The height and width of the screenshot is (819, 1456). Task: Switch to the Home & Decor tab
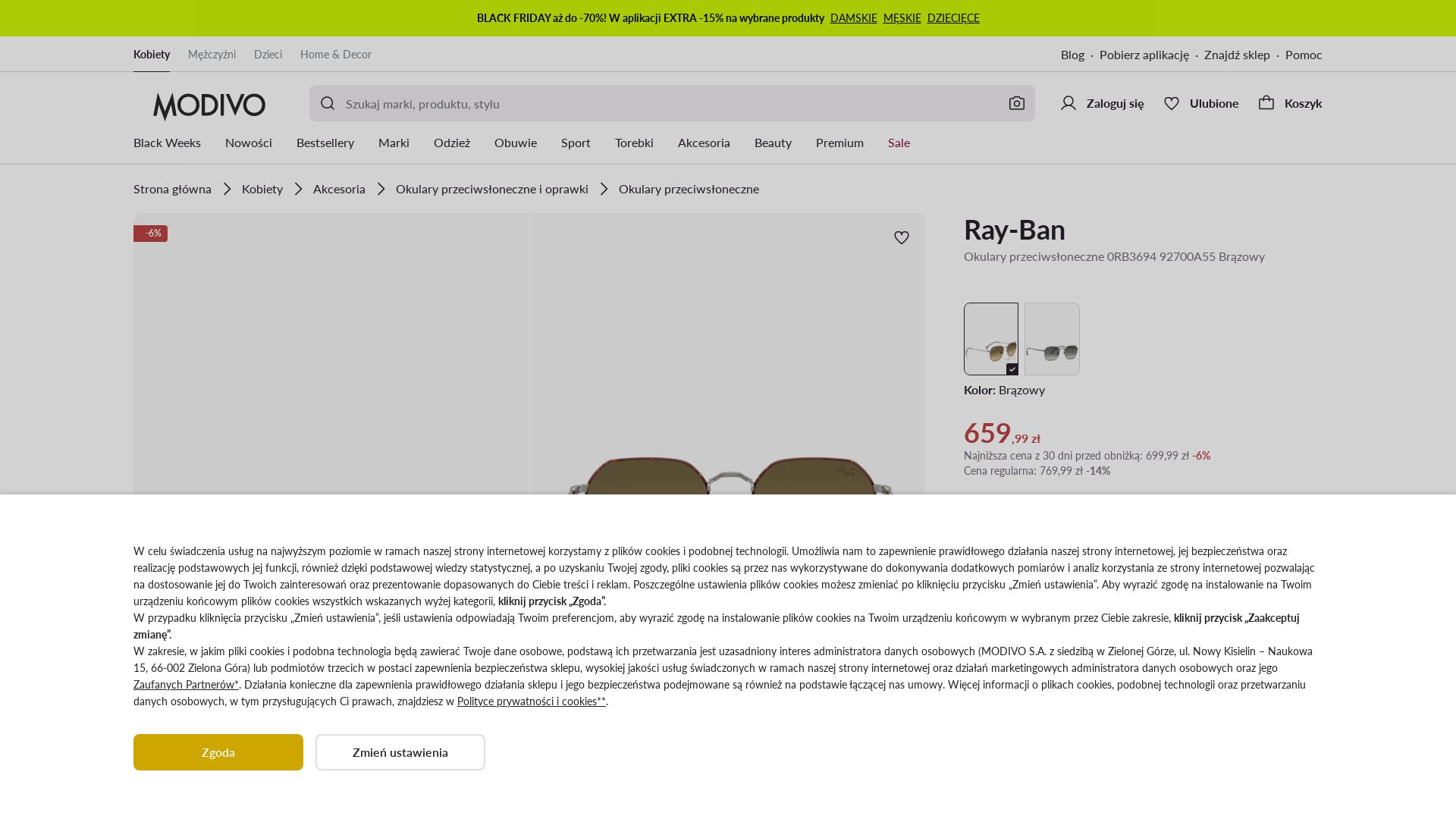point(336,55)
